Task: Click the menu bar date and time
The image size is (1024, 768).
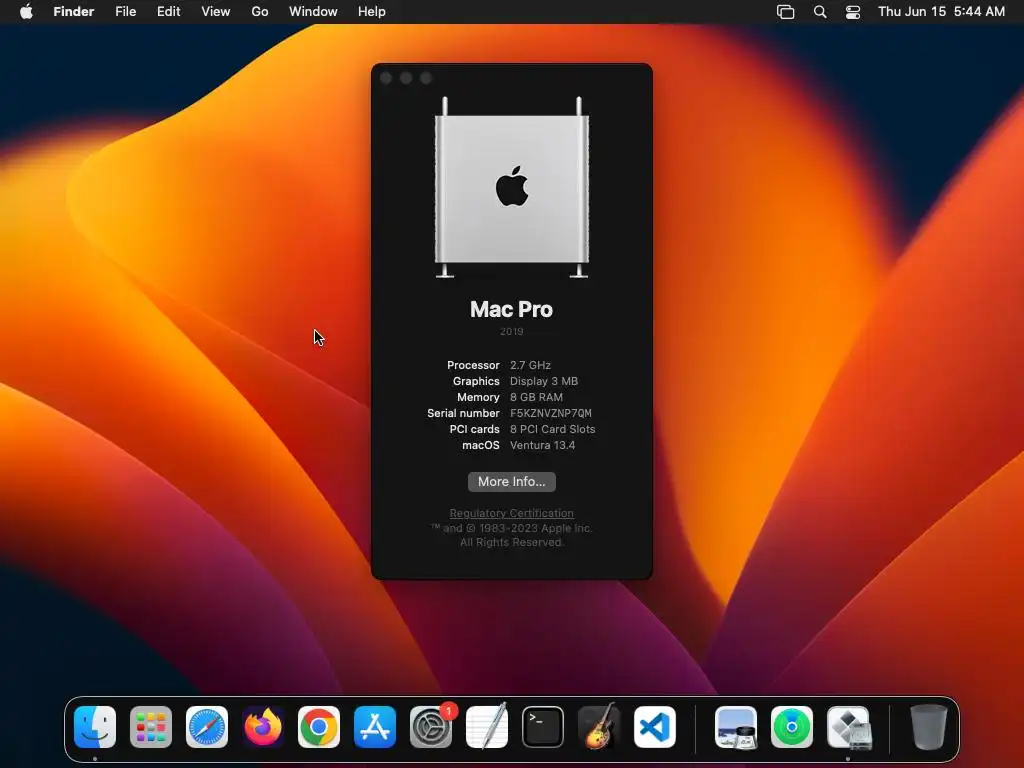Action: click(x=941, y=12)
